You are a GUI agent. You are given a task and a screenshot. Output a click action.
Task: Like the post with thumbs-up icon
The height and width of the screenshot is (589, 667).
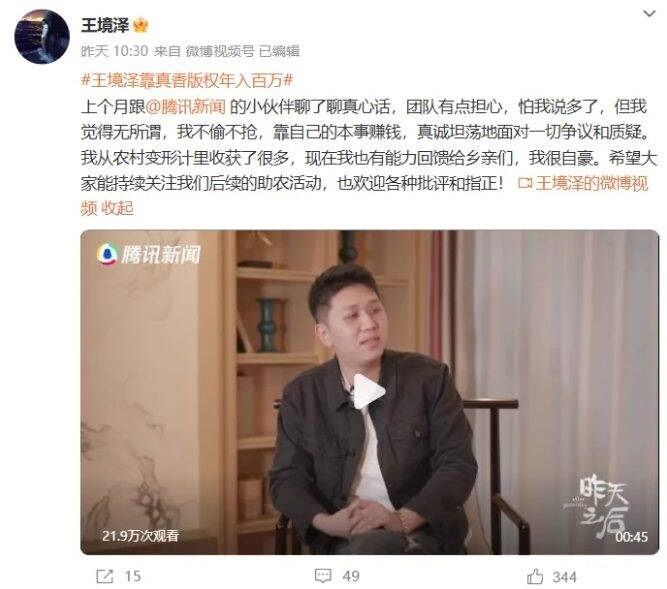[535, 576]
